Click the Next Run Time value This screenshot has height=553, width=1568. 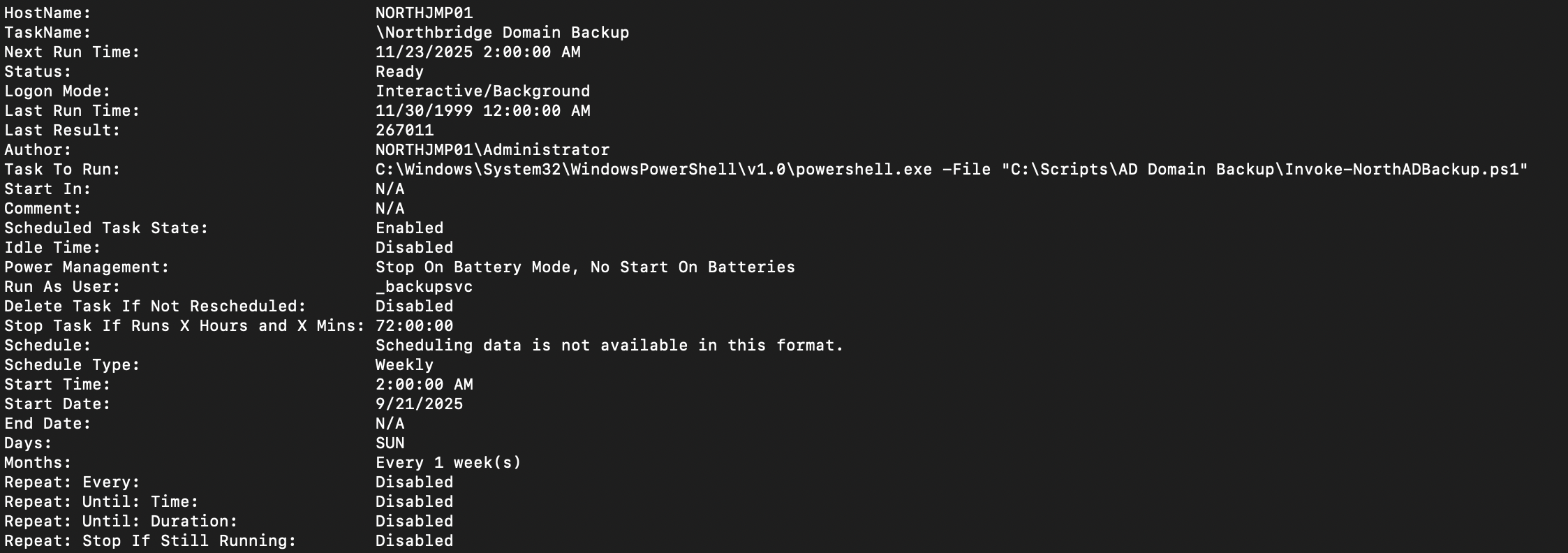478,52
